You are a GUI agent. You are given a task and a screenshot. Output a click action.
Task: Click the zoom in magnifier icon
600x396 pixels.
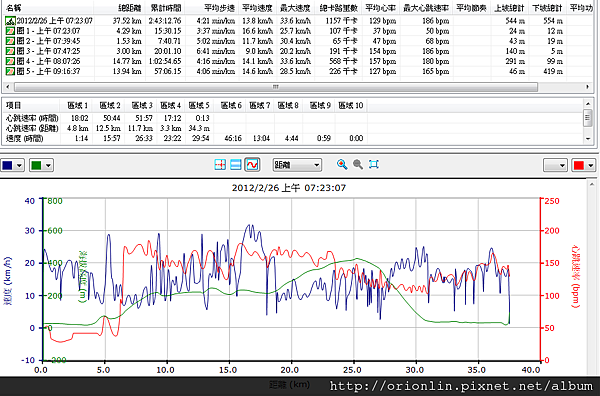pos(342,165)
